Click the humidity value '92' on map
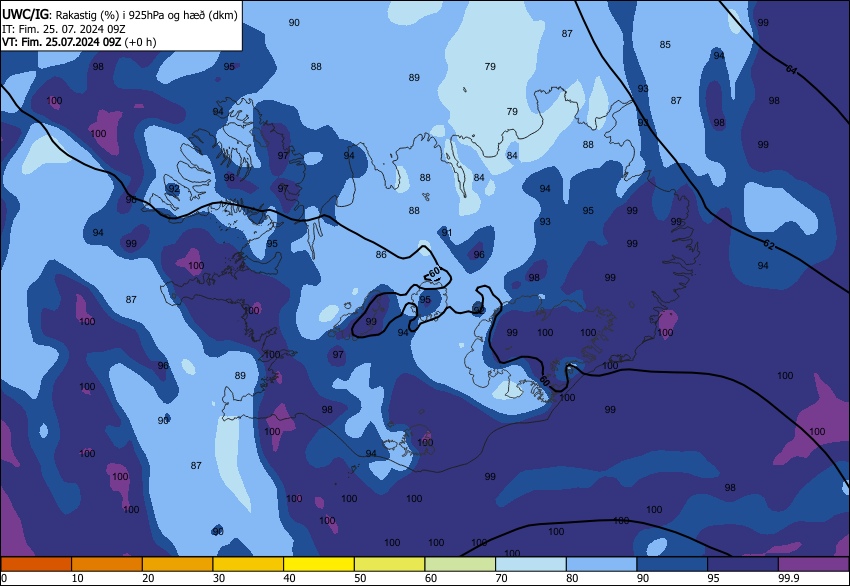Viewport: 850px width, 586px height. [173, 189]
